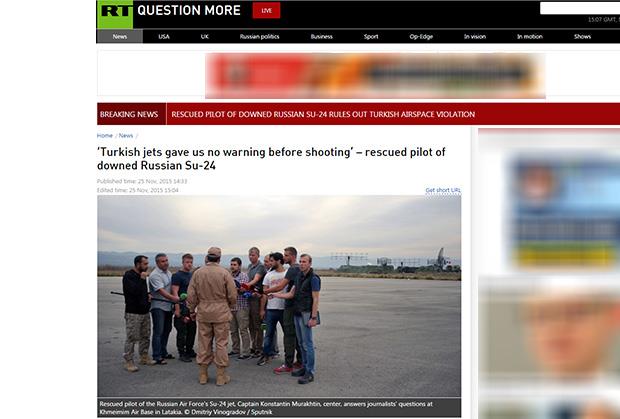Open the Shows menu

click(x=582, y=36)
